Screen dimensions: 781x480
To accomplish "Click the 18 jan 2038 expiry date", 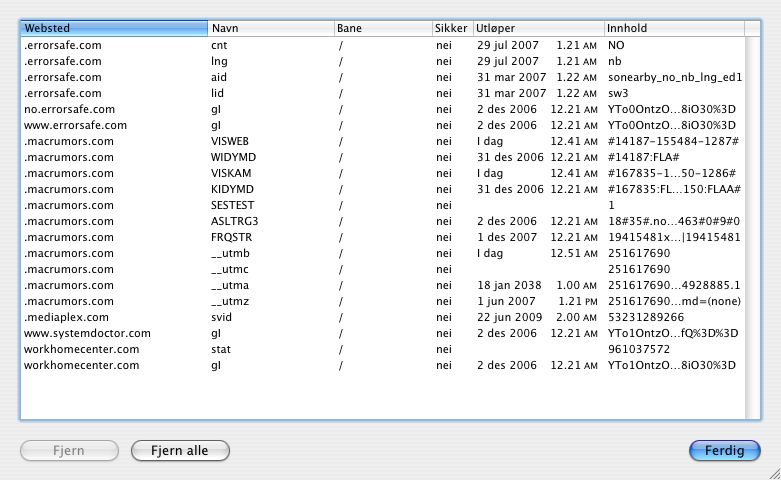I will coord(509,285).
